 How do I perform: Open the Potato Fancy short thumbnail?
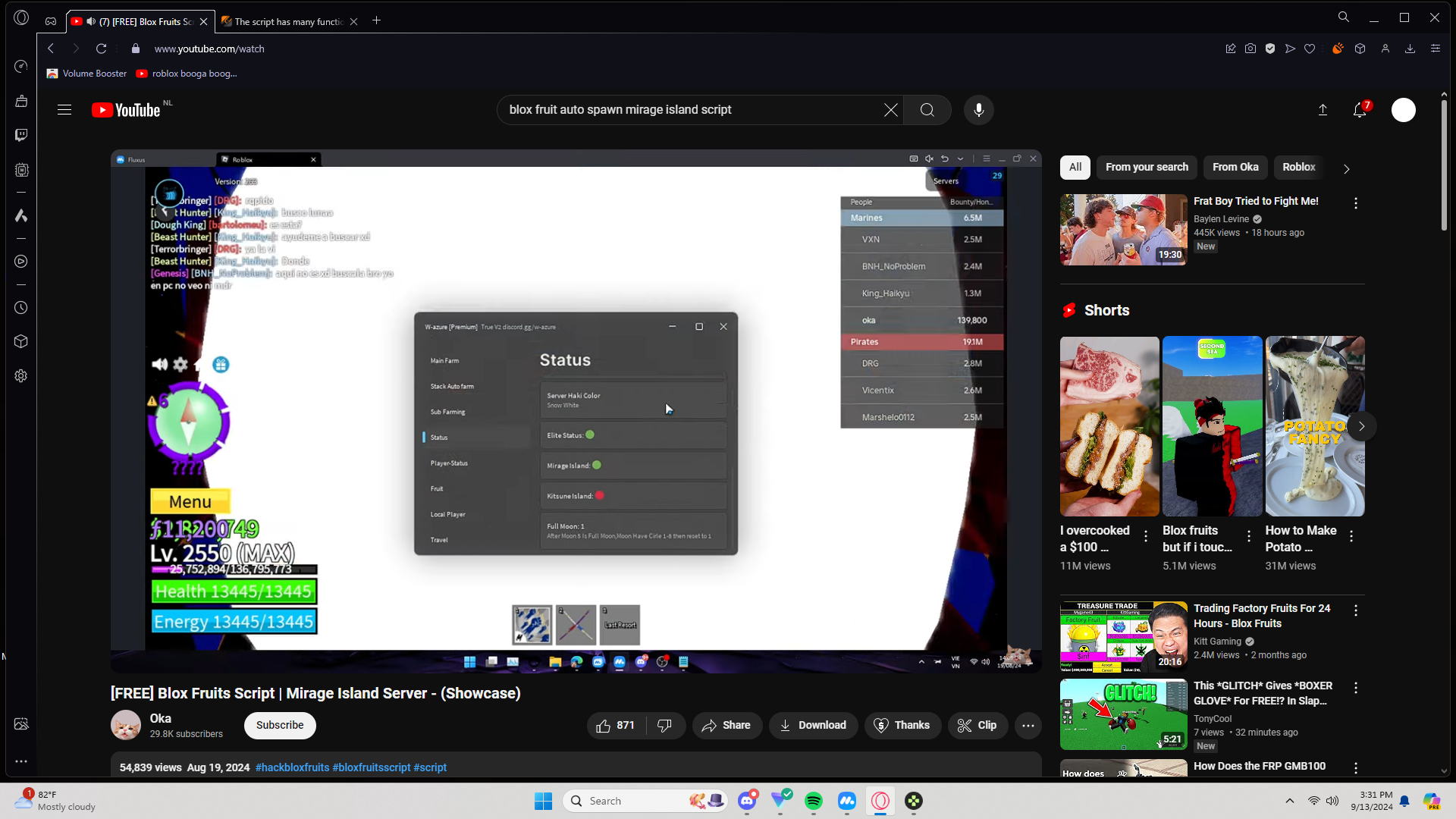(1315, 426)
